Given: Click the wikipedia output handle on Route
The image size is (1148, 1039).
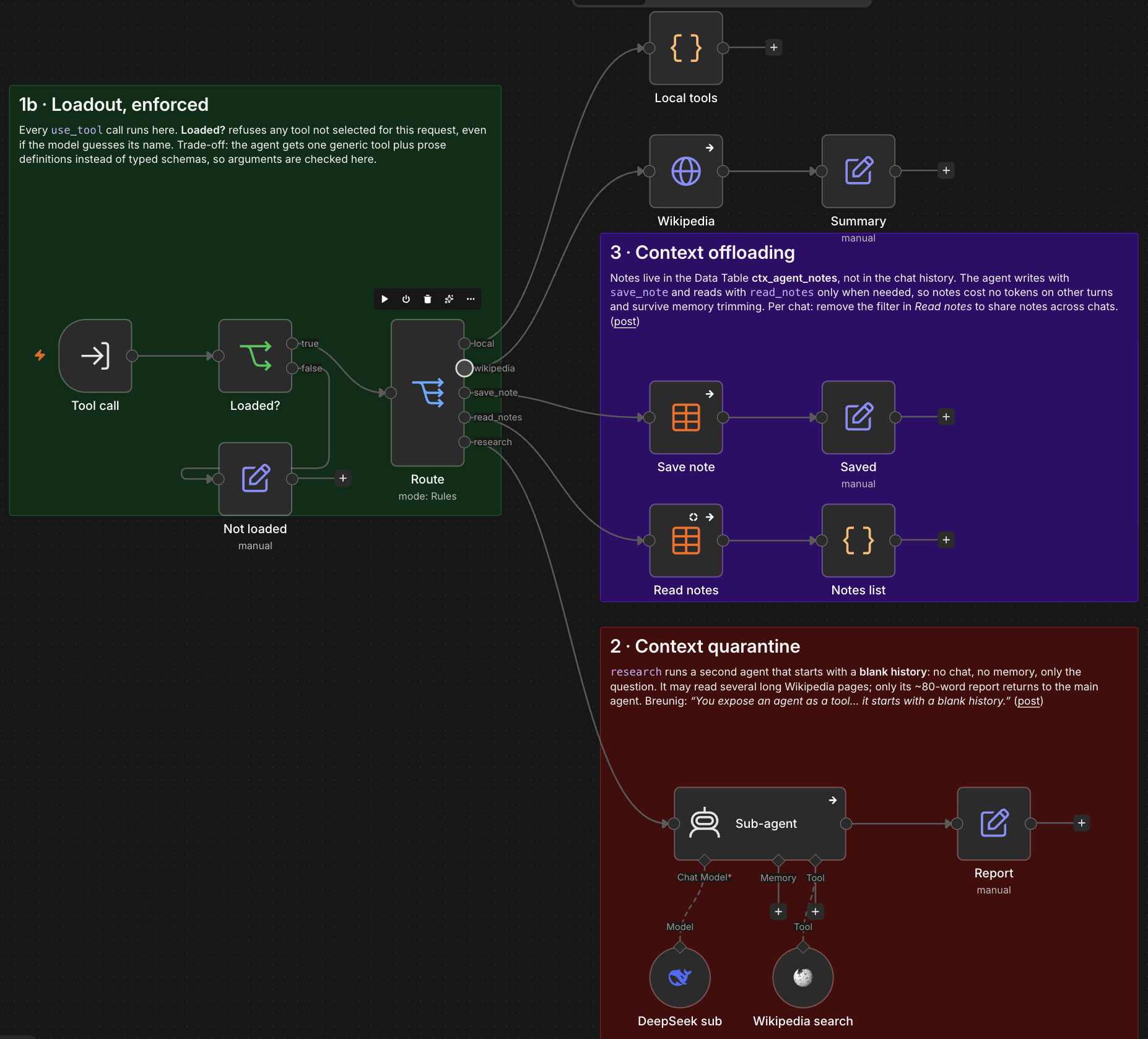Looking at the screenshot, I should pyautogui.click(x=464, y=368).
